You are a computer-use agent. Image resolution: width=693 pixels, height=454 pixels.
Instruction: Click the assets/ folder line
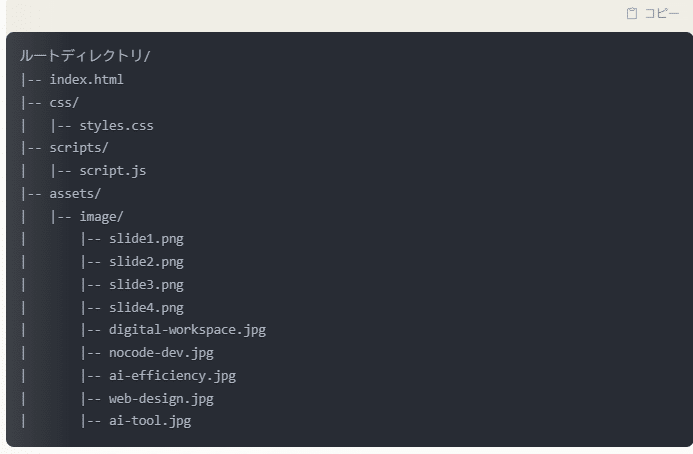pos(75,194)
